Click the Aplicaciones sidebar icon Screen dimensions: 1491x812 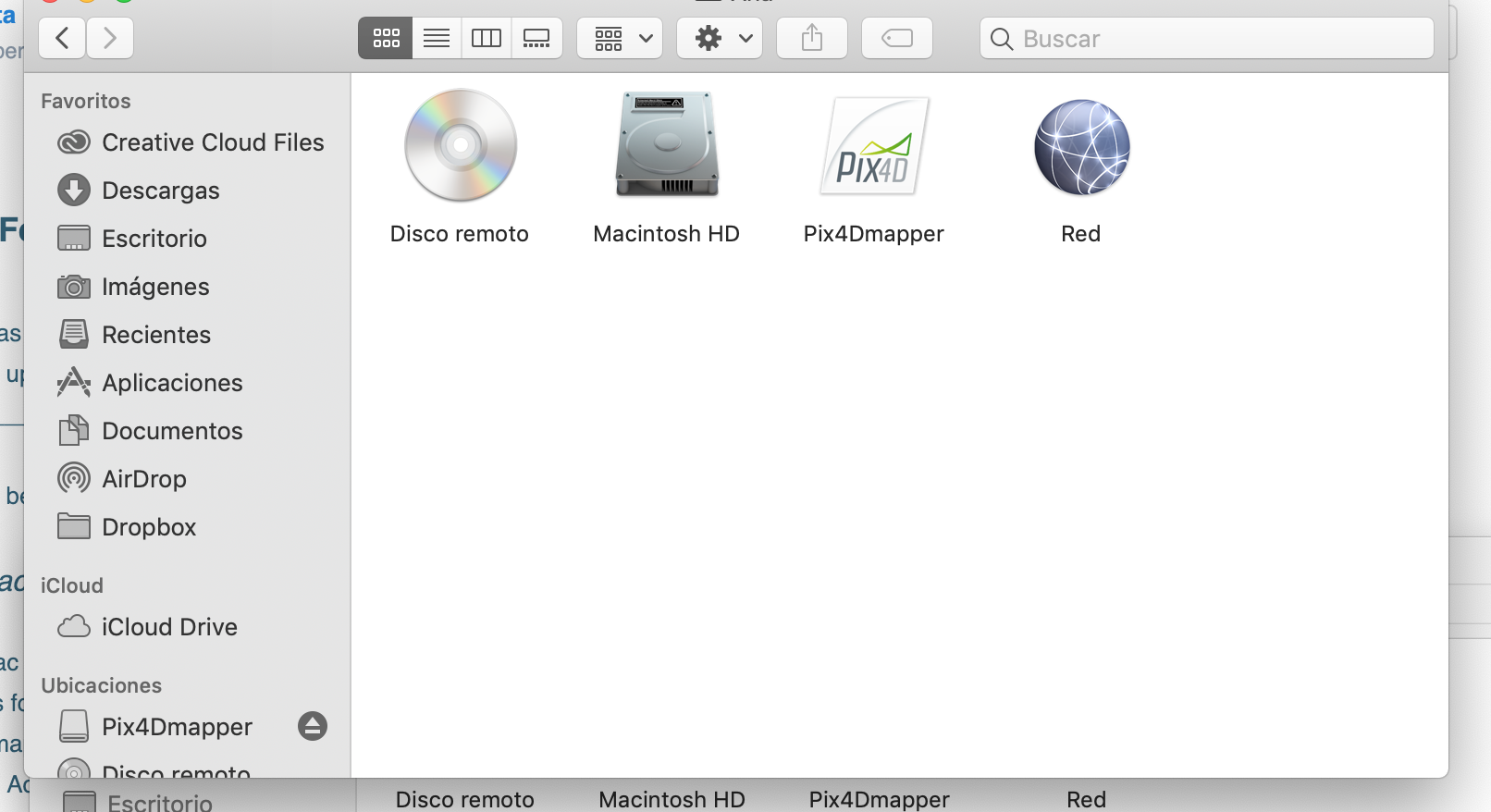click(74, 382)
